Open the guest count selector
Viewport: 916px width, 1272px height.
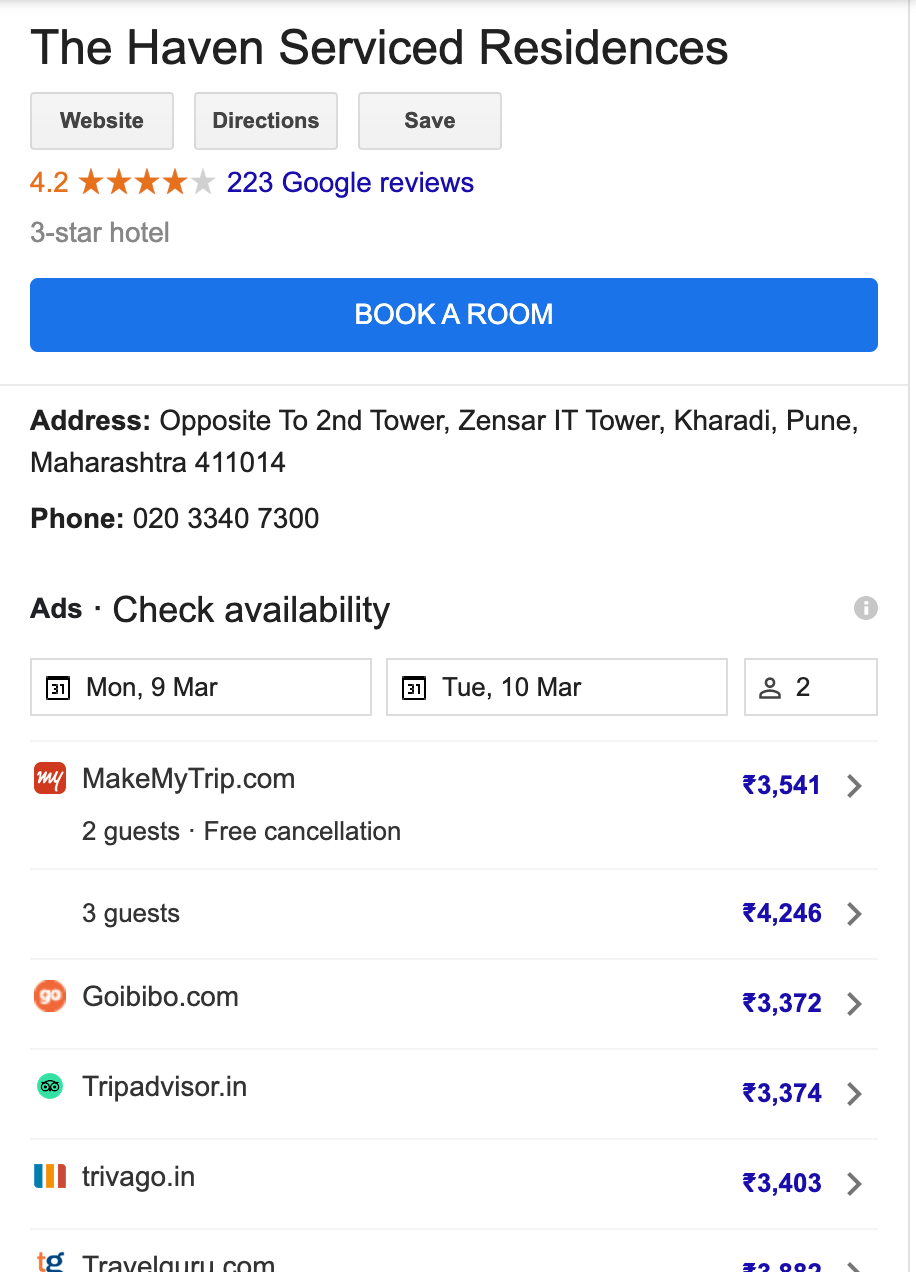(x=811, y=687)
